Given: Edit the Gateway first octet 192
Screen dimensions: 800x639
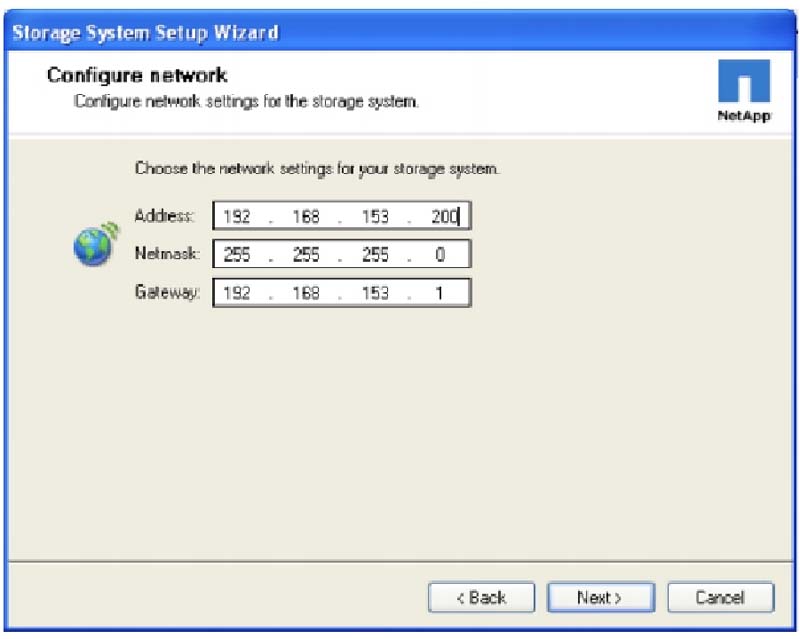Looking at the screenshot, I should point(237,293).
